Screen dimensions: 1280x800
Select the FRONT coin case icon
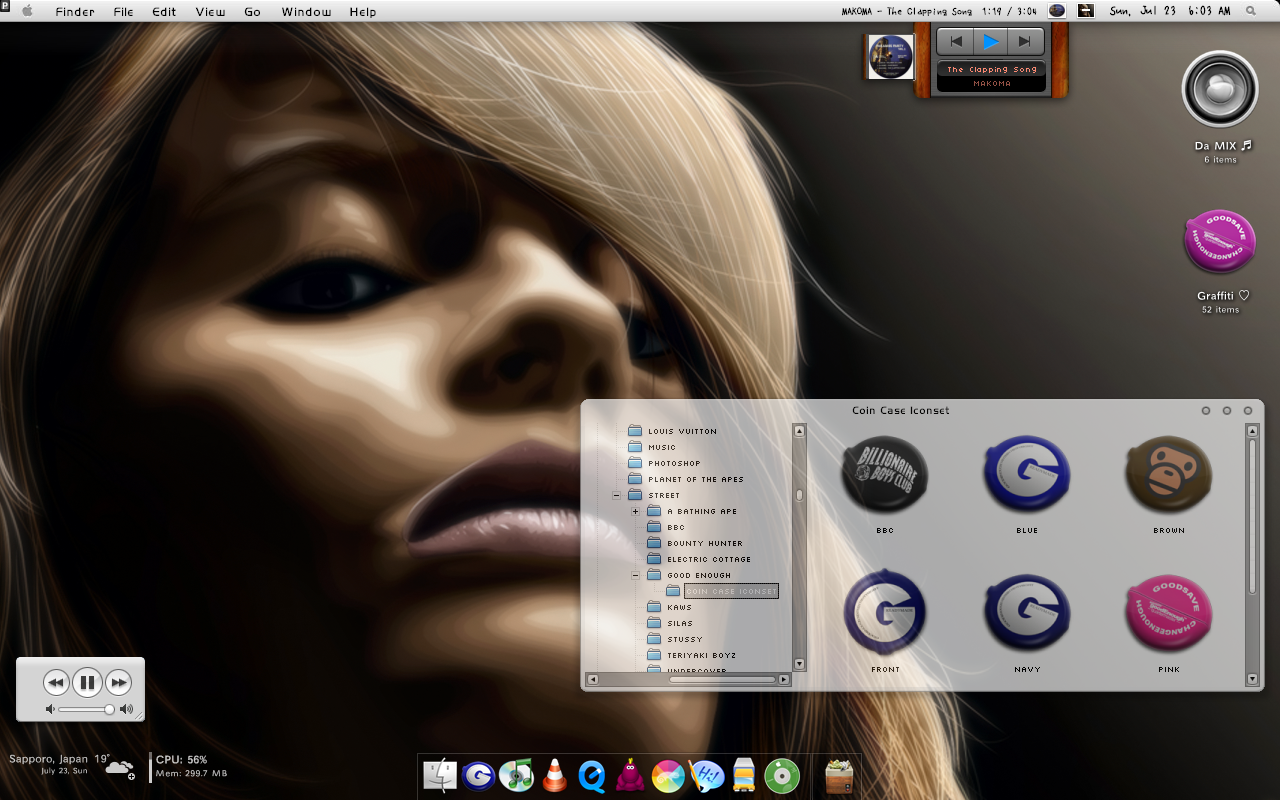click(x=885, y=612)
